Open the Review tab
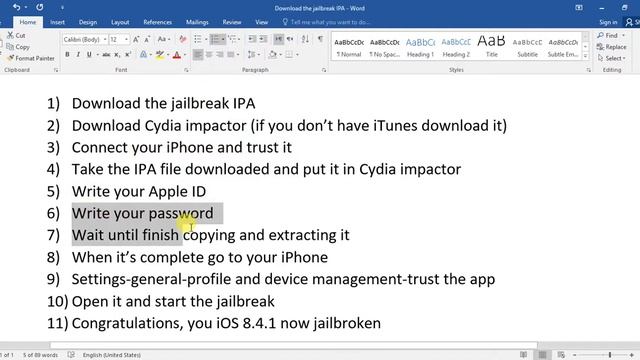Image resolution: width=640 pixels, height=360 pixels. click(232, 22)
